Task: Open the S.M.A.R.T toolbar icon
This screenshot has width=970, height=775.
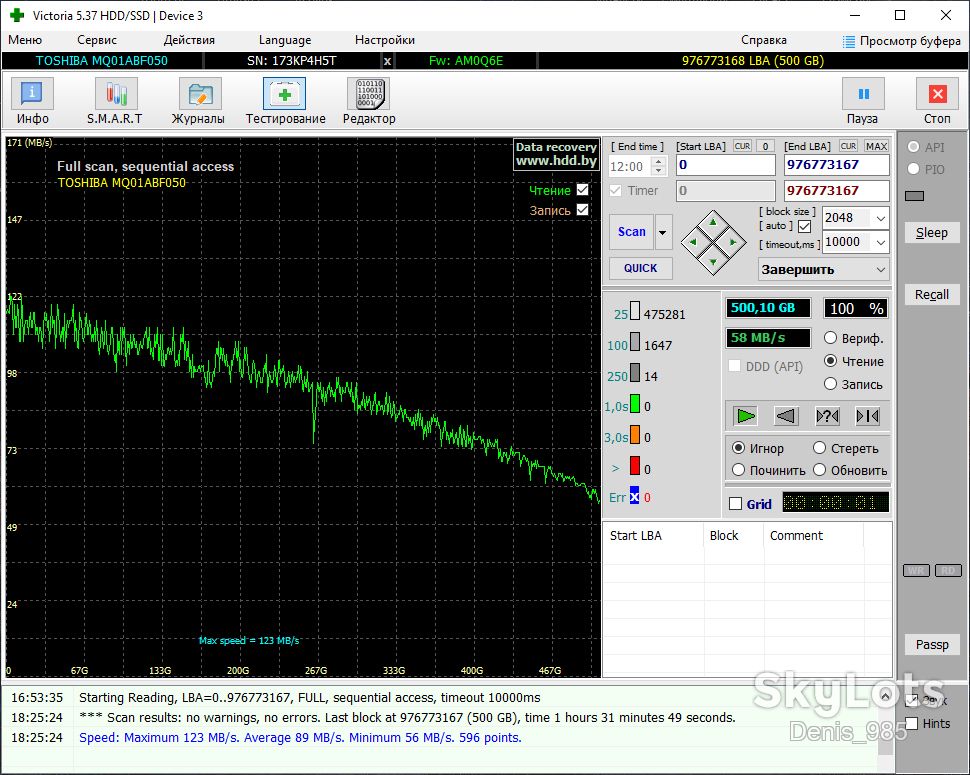Action: pos(116,94)
